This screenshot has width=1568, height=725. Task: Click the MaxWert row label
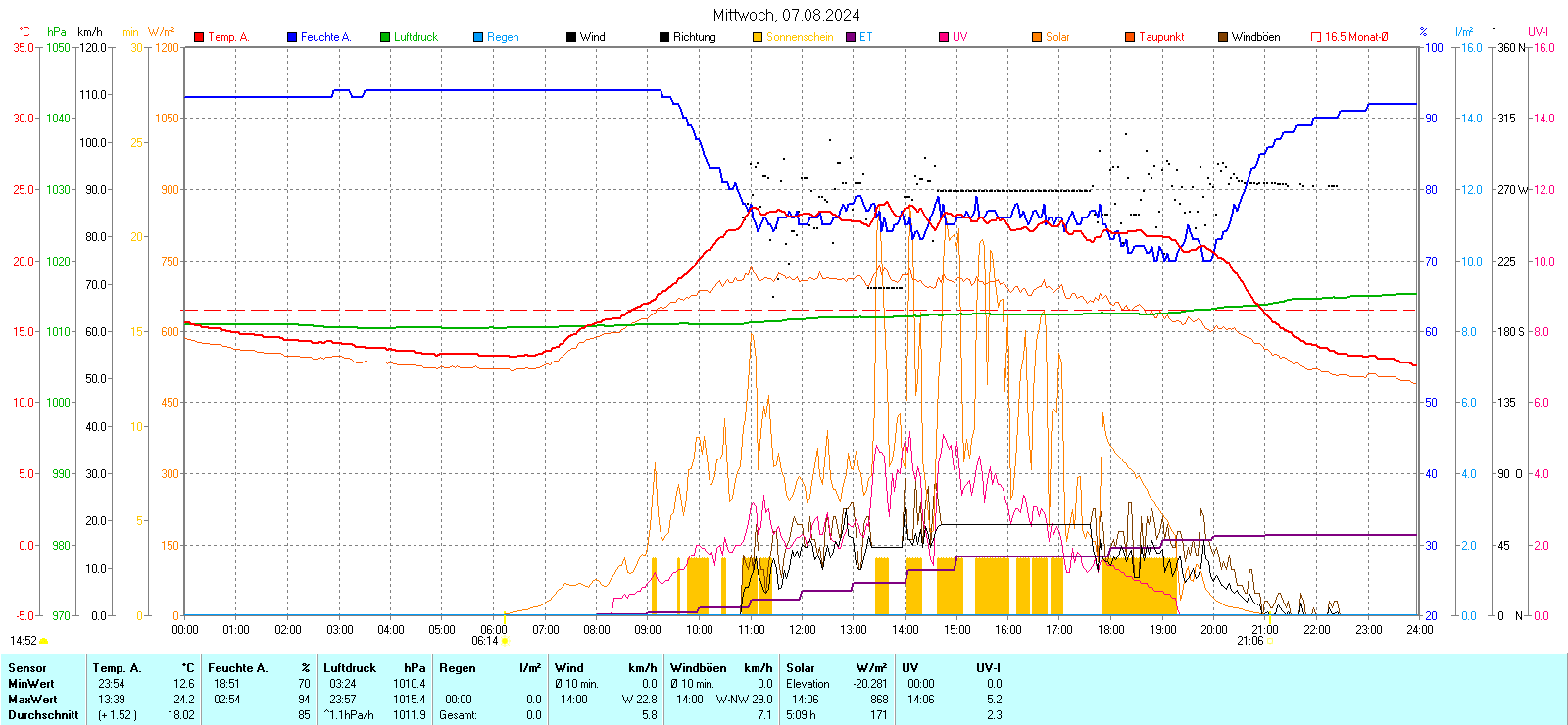pos(32,700)
